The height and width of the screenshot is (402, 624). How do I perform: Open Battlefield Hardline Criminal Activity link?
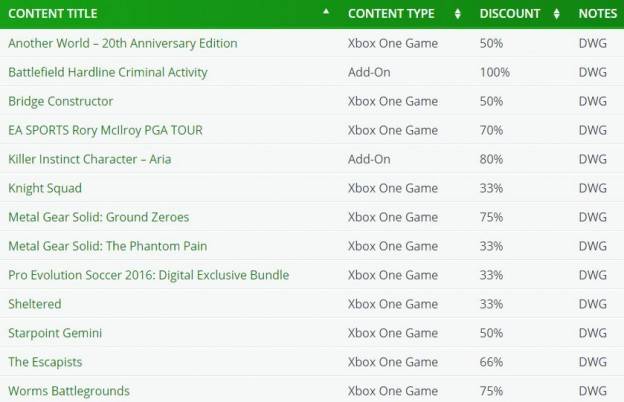(x=108, y=72)
